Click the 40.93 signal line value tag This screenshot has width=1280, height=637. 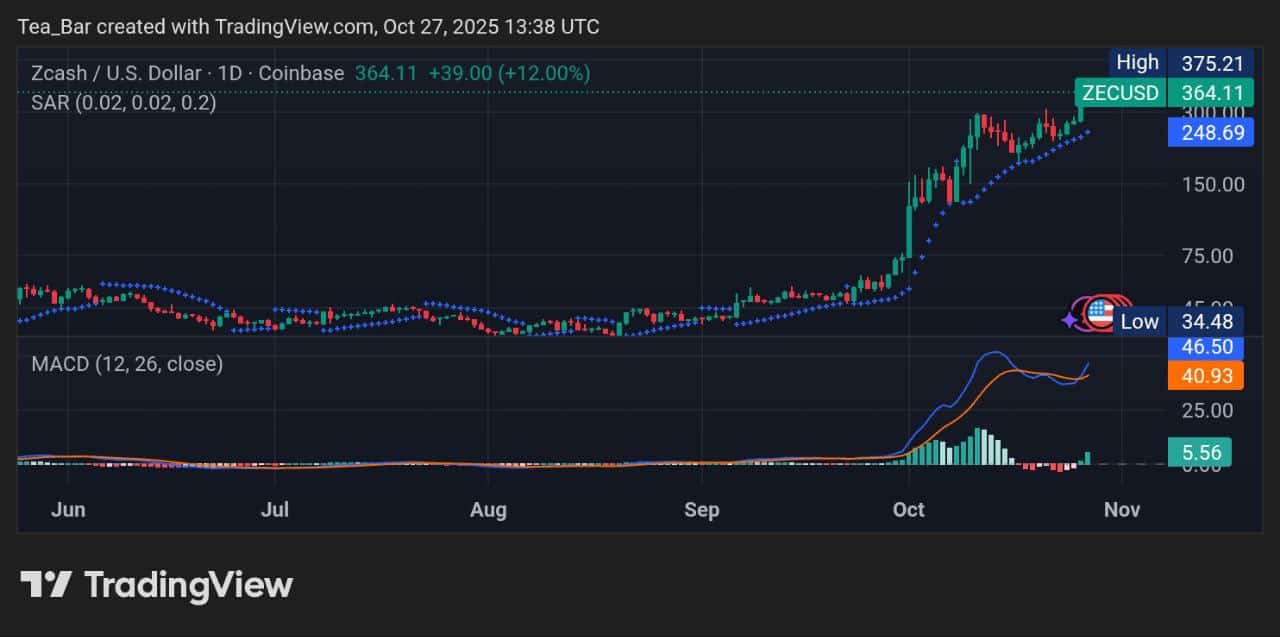[x=1206, y=375]
